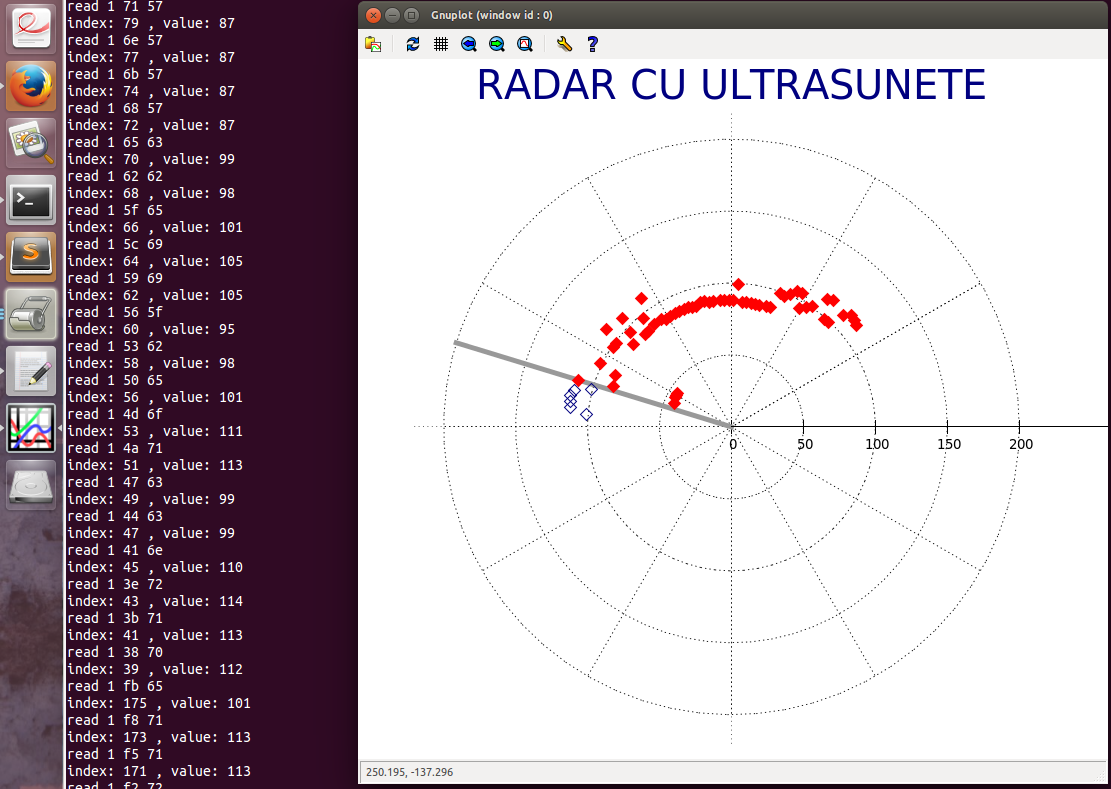Click terminal line 'index: 171 , value: 113'

[x=159, y=771]
